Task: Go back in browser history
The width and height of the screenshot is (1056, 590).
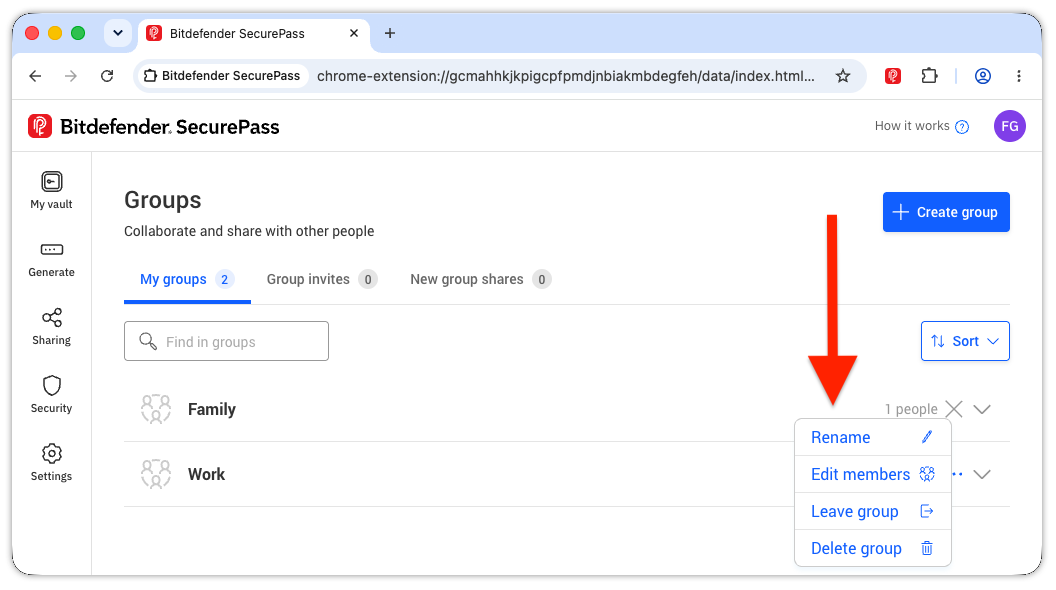Action: click(36, 76)
